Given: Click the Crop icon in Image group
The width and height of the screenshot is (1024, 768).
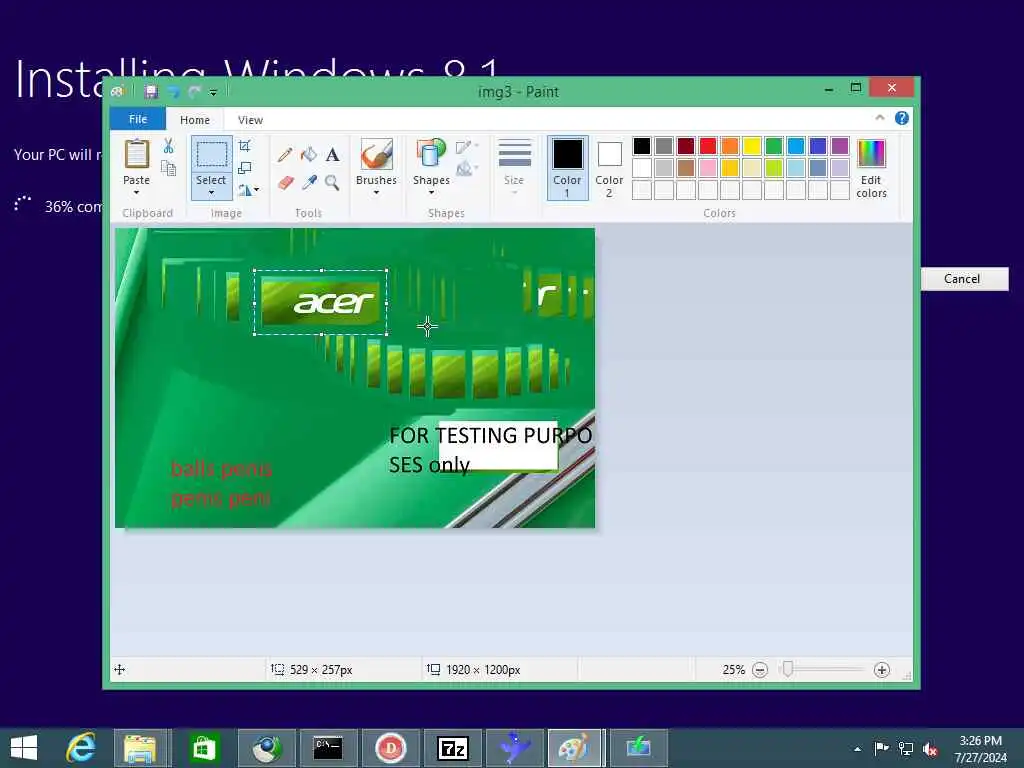Looking at the screenshot, I should (x=245, y=146).
